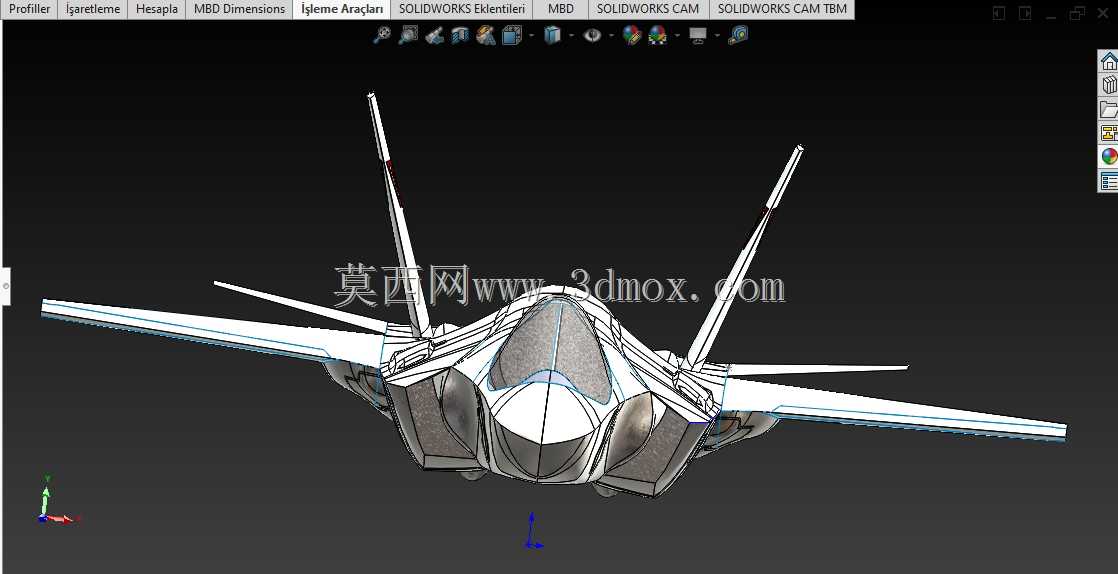Click the green Y axis of triad
The image size is (1118, 574).
(x=46, y=494)
